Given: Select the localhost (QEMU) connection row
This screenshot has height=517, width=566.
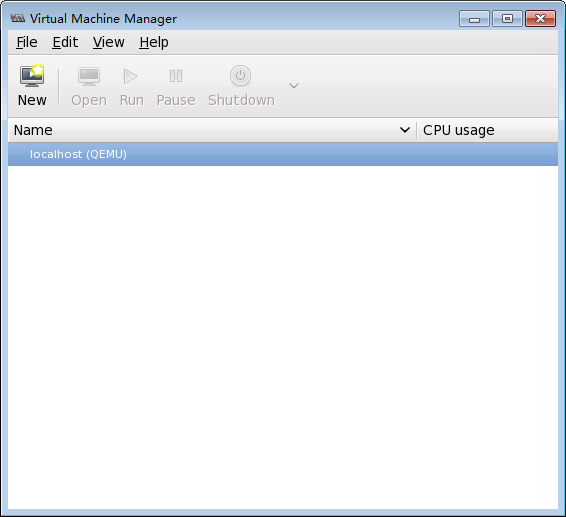Looking at the screenshot, I should coord(283,154).
